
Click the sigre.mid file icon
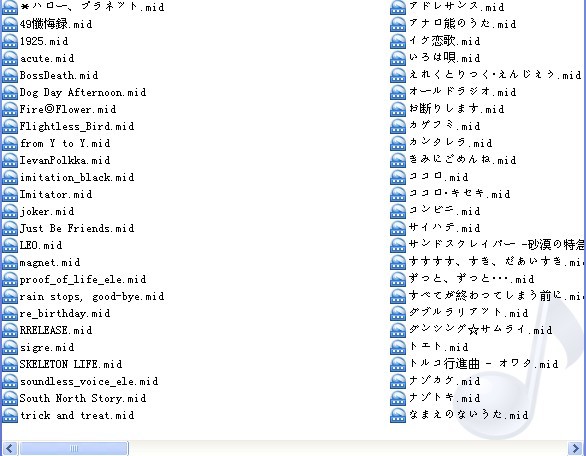[10, 347]
